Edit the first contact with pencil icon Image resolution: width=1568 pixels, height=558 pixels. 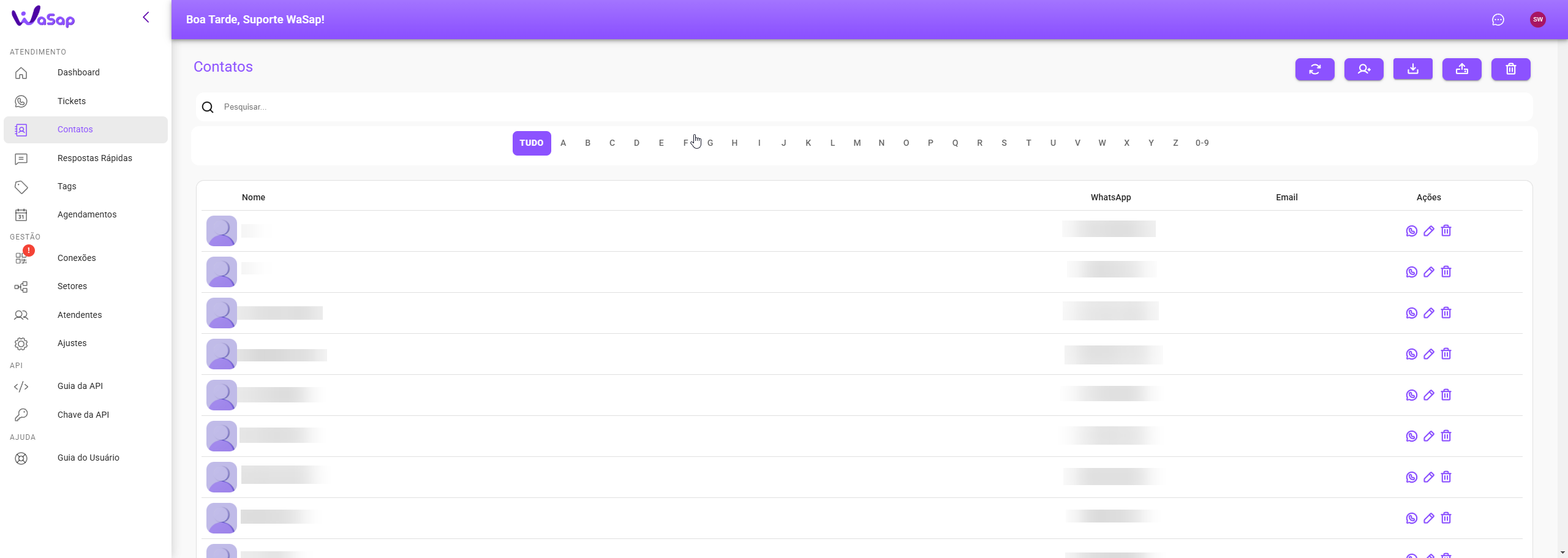tap(1428, 231)
